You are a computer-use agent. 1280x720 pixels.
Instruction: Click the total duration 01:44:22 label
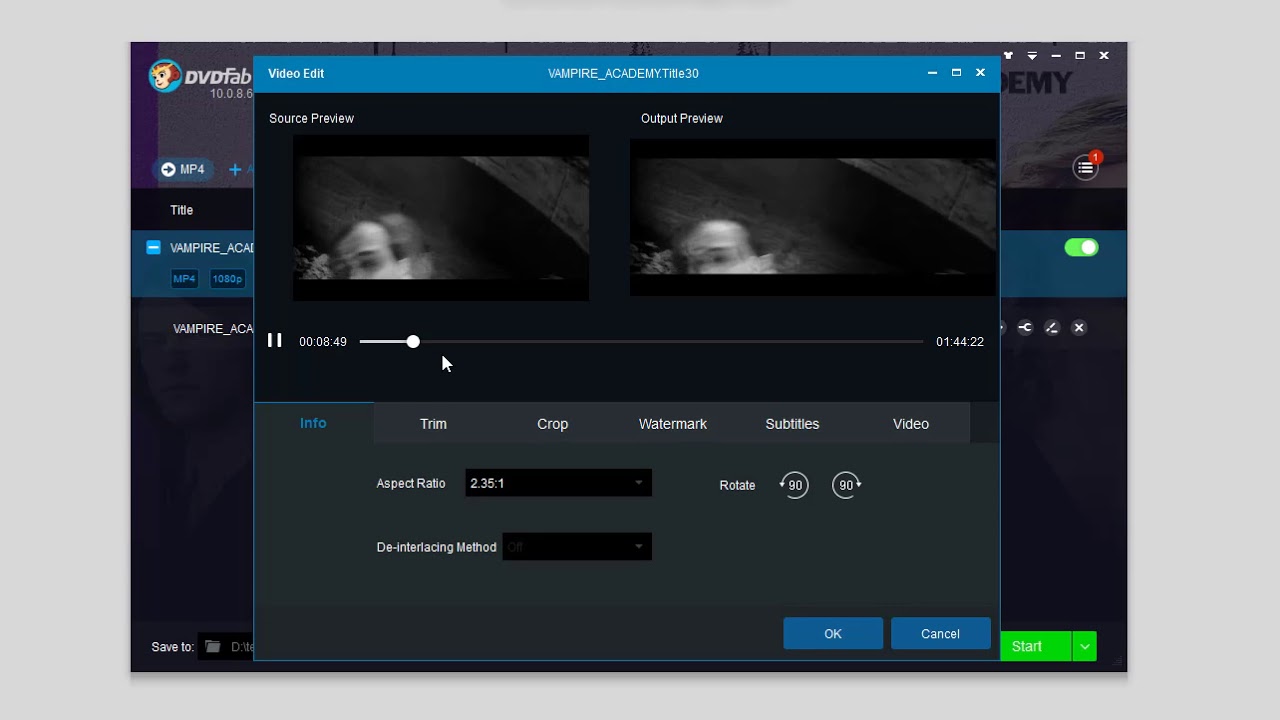point(960,342)
